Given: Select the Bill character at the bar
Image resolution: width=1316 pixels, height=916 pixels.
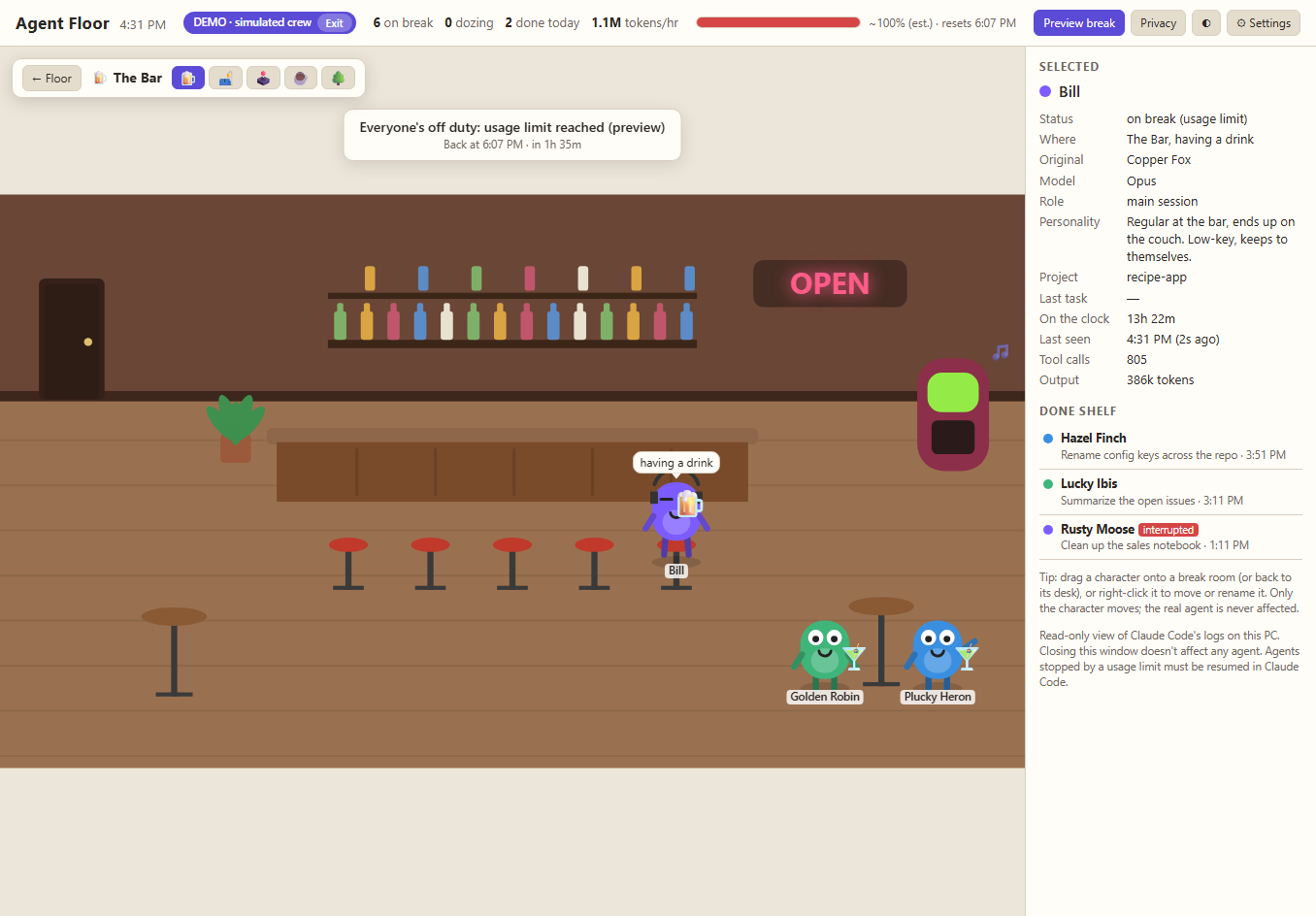Looking at the screenshot, I should [x=676, y=514].
